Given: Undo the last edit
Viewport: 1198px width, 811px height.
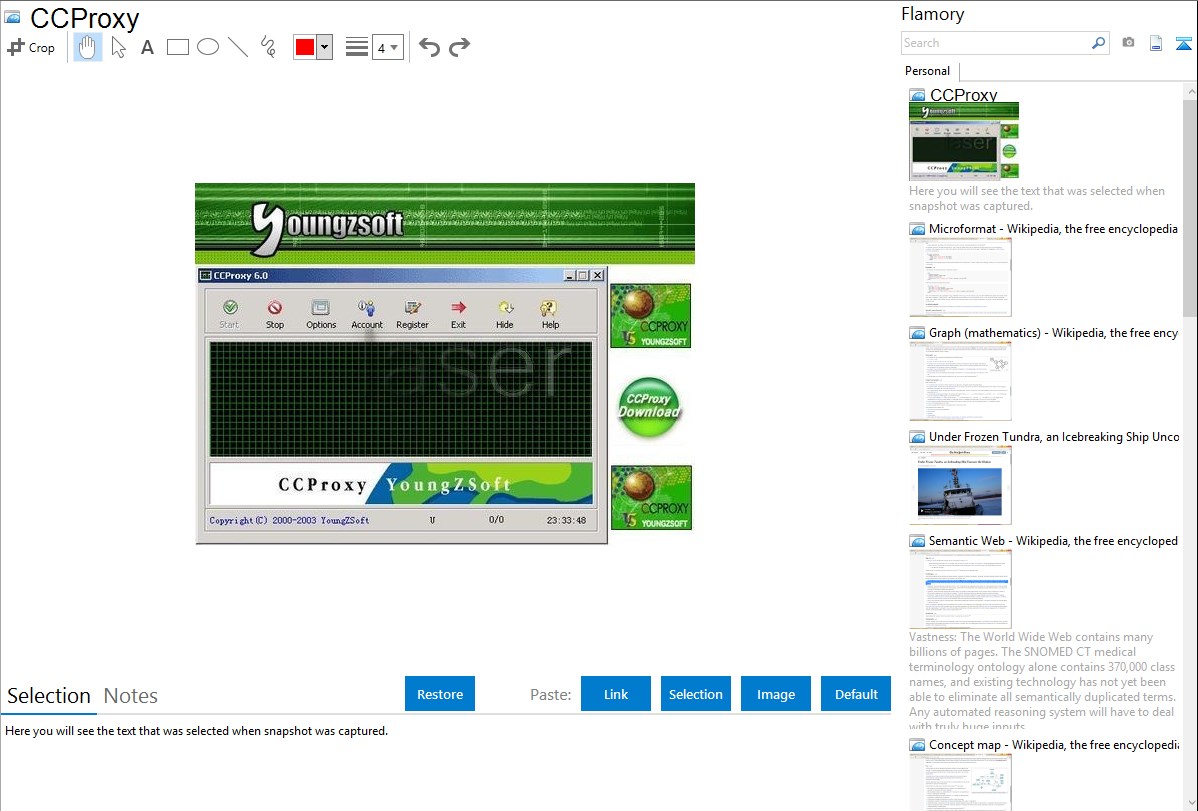Looking at the screenshot, I should 429,47.
